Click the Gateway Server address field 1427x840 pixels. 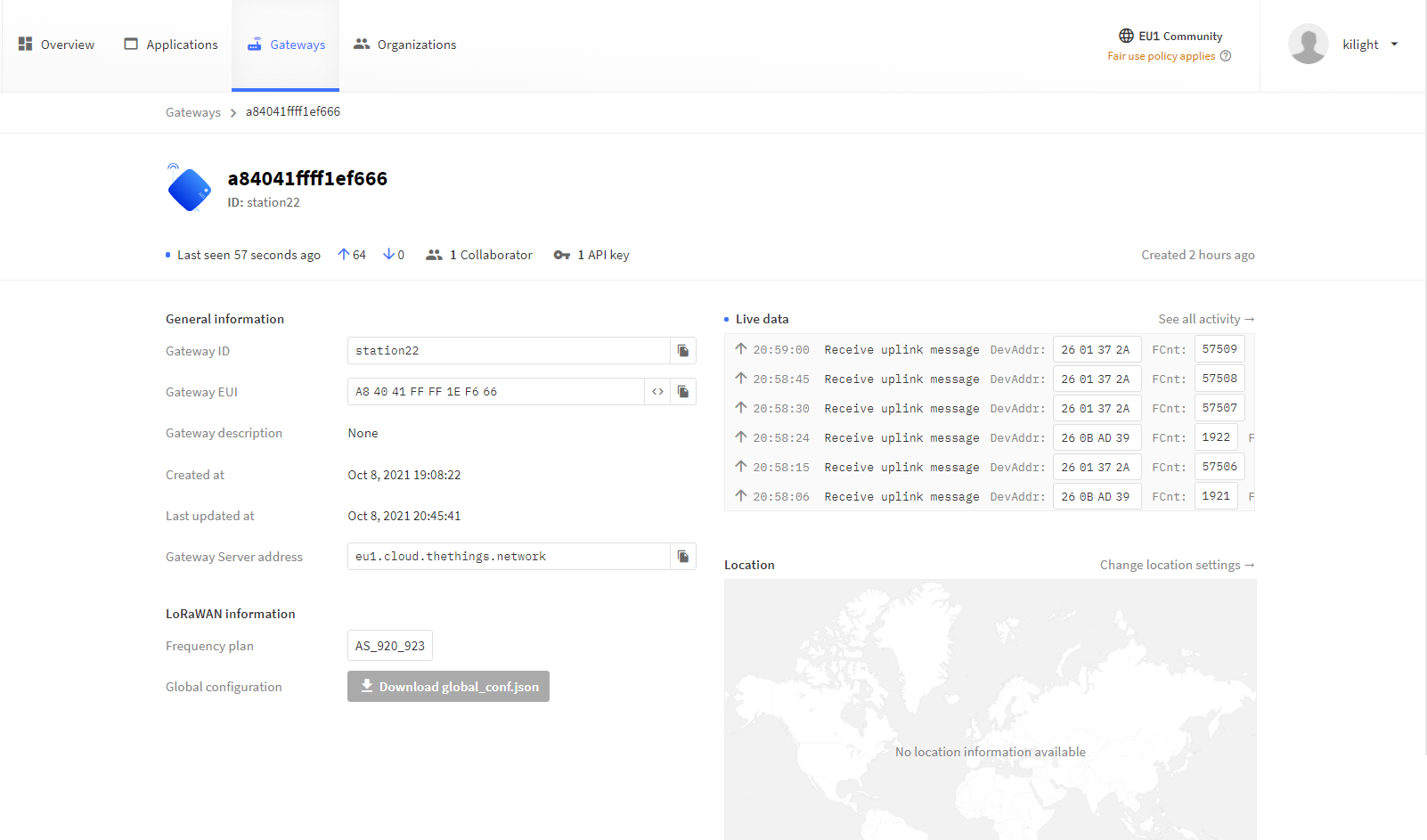[508, 557]
